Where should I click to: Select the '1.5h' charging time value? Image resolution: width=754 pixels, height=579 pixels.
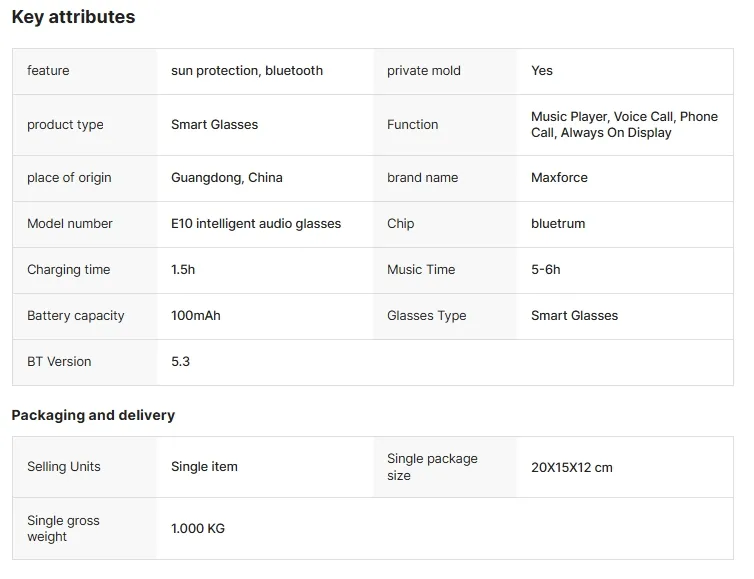tap(183, 270)
